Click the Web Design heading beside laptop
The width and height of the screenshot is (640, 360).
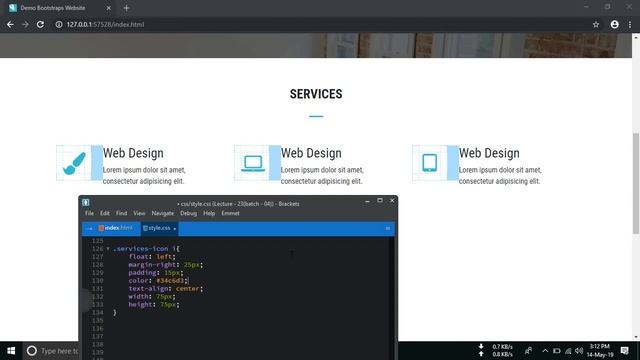(311, 153)
